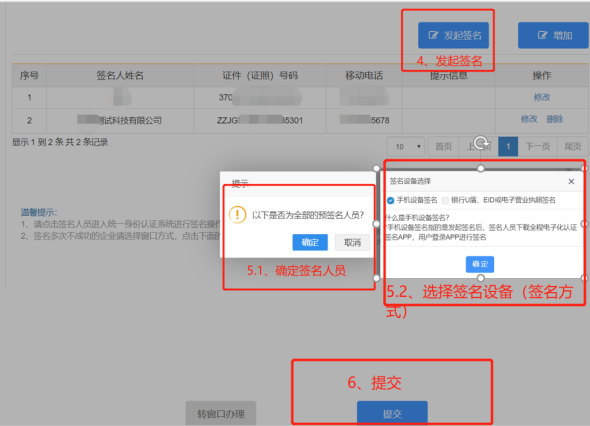Click the 序号 column header

(x=29, y=76)
